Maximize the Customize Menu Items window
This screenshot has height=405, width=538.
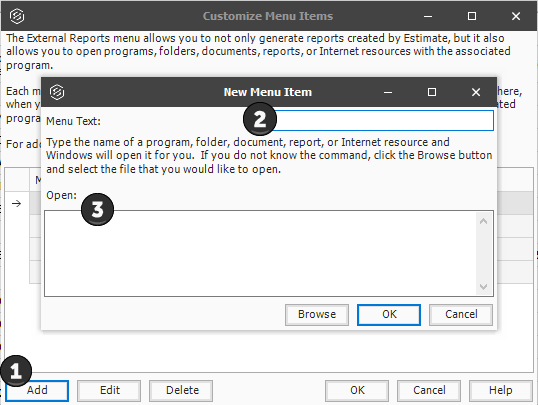[472, 16]
